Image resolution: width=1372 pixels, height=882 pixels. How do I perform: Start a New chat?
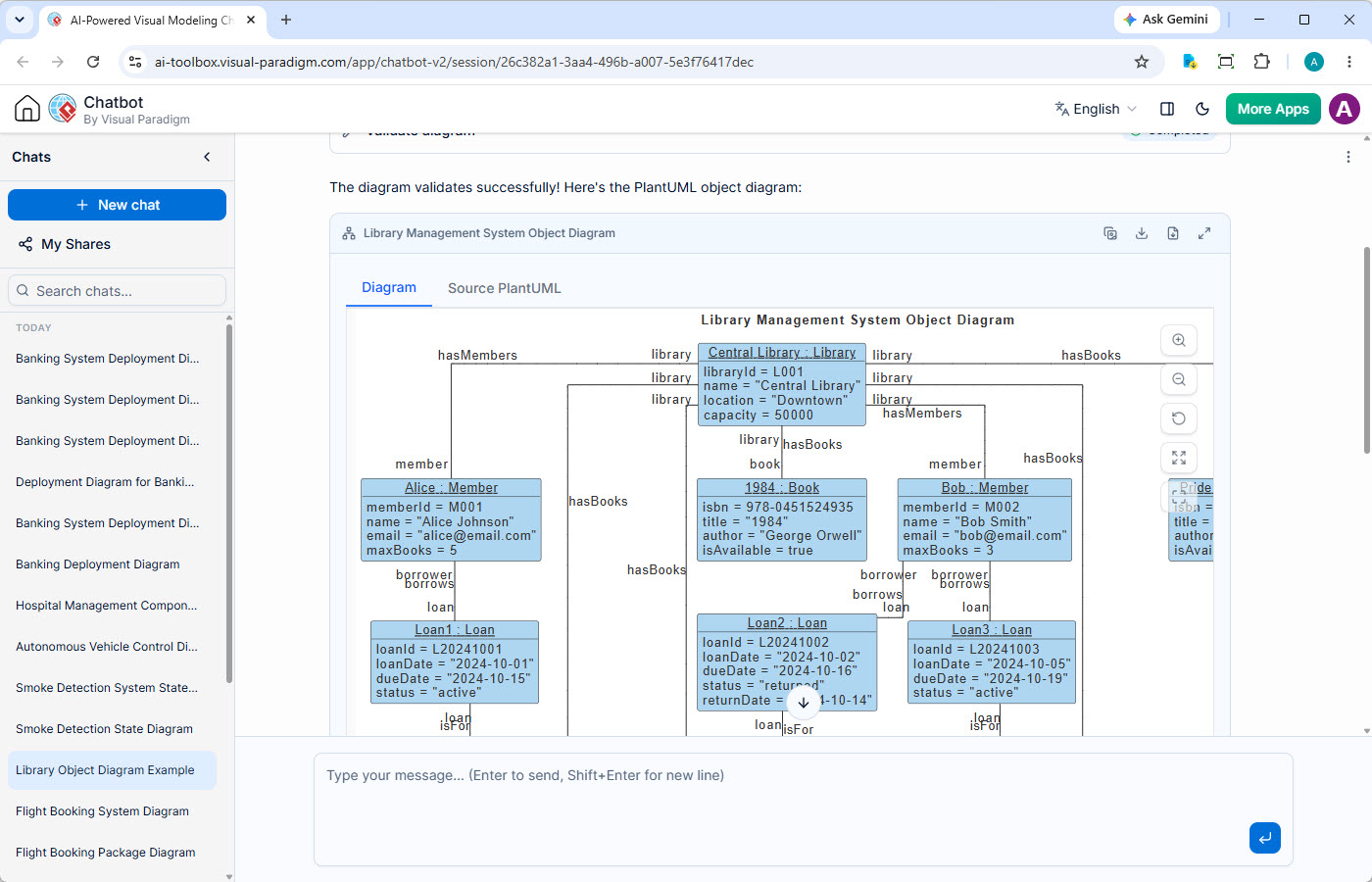(117, 205)
